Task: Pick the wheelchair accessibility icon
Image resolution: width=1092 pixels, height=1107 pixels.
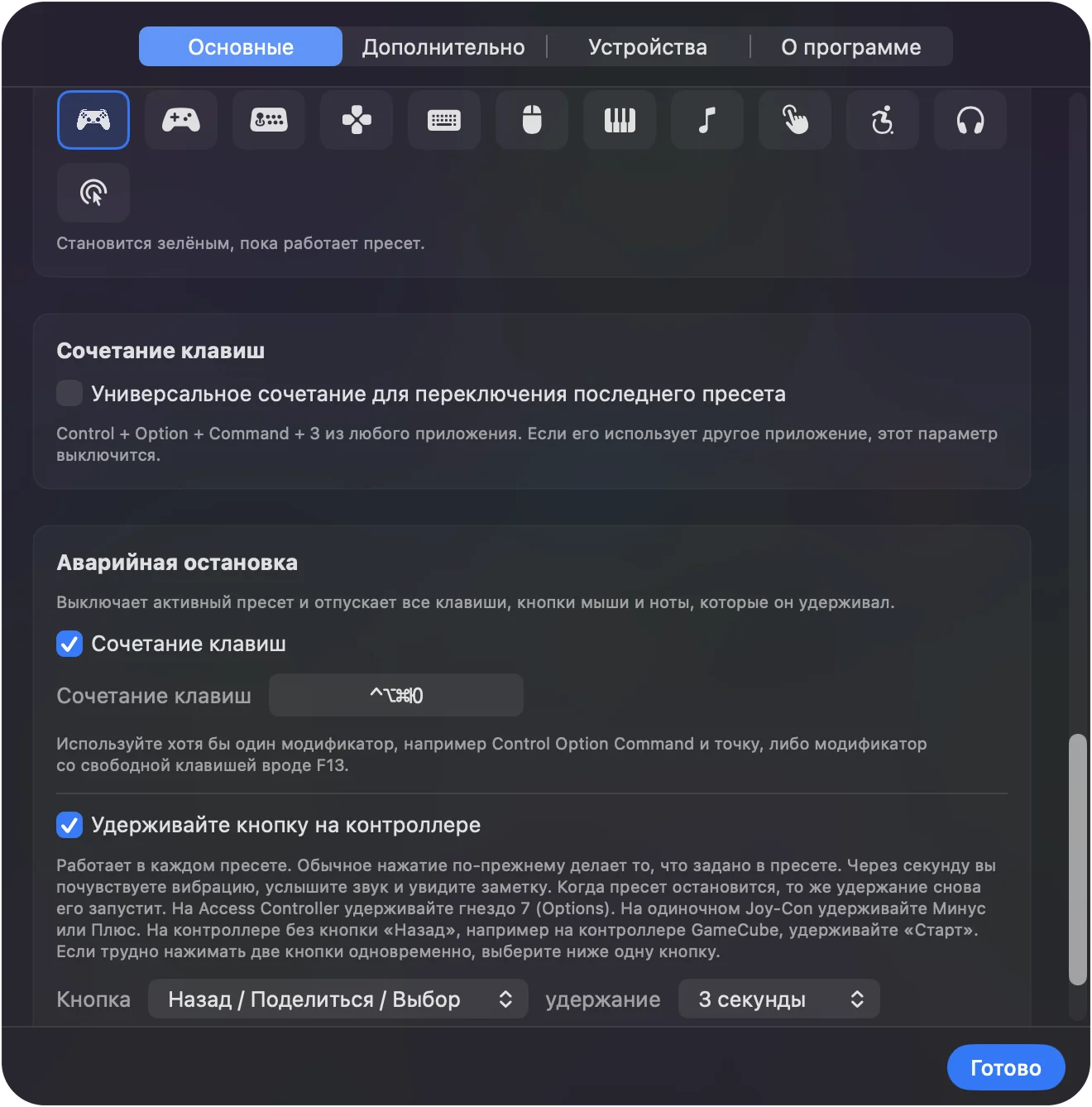Action: [883, 120]
